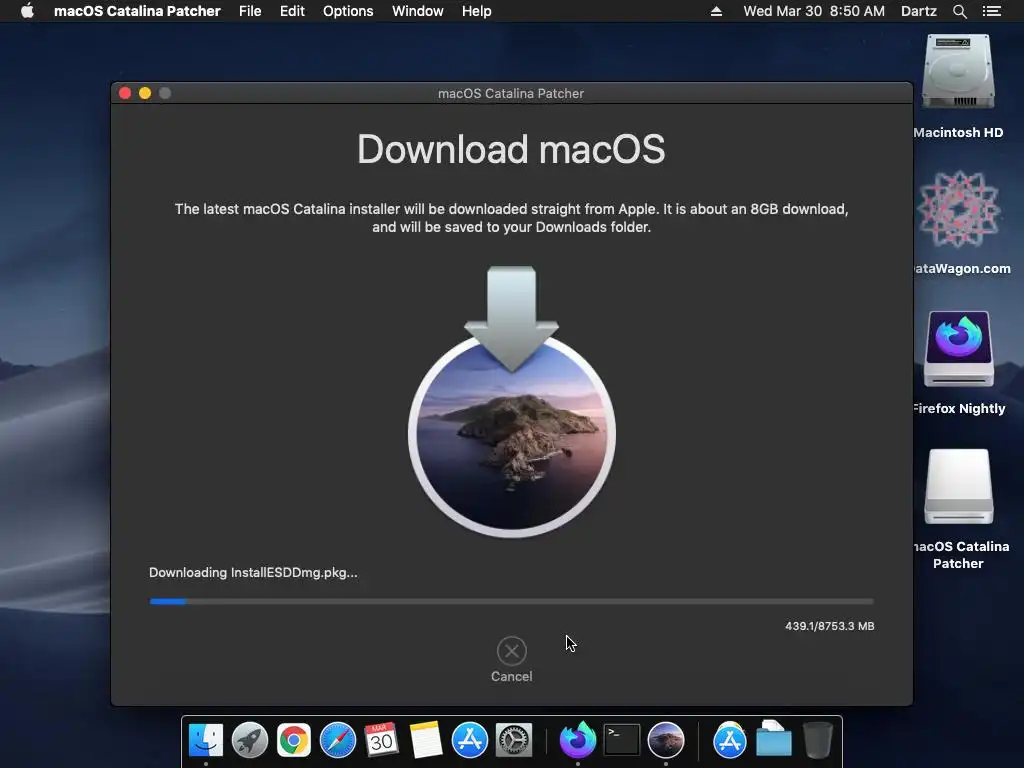The width and height of the screenshot is (1024, 768).
Task: Open the Options menu
Action: click(348, 11)
